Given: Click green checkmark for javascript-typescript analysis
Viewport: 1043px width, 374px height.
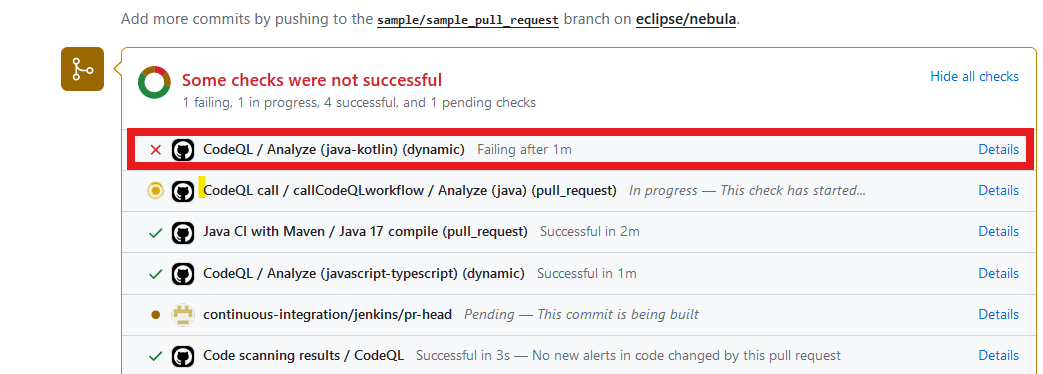Looking at the screenshot, I should coord(156,274).
